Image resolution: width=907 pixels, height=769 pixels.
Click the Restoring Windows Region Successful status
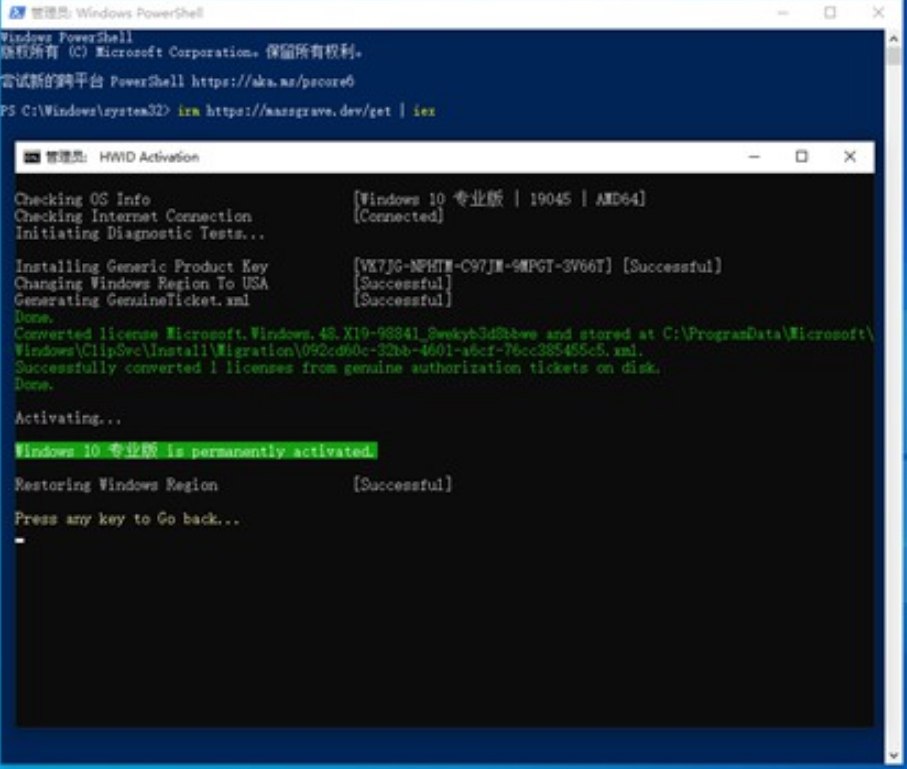[403, 485]
